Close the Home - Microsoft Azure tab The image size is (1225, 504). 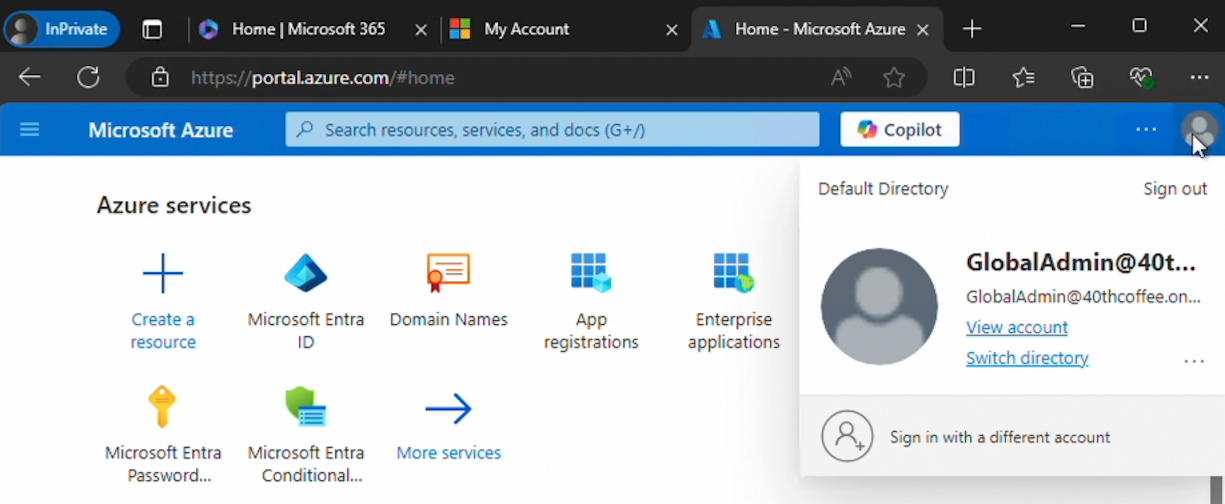click(923, 30)
